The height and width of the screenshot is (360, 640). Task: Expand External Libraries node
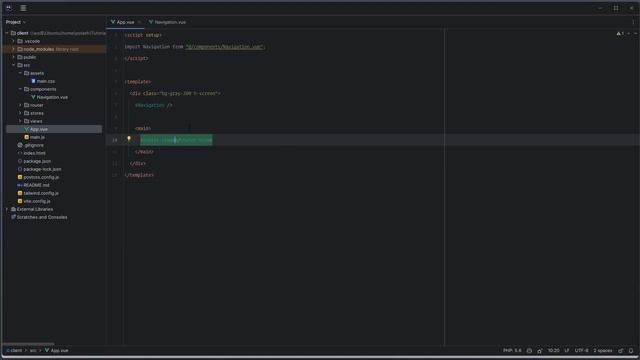[7, 209]
